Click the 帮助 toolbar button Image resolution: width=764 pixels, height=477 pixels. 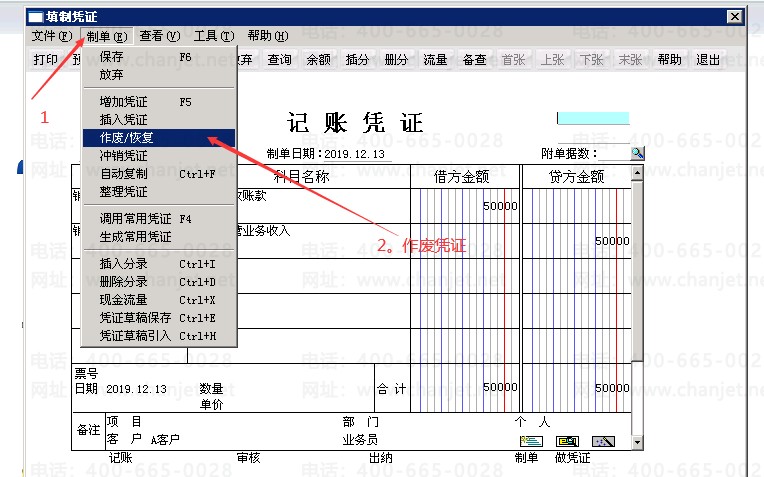click(x=669, y=60)
